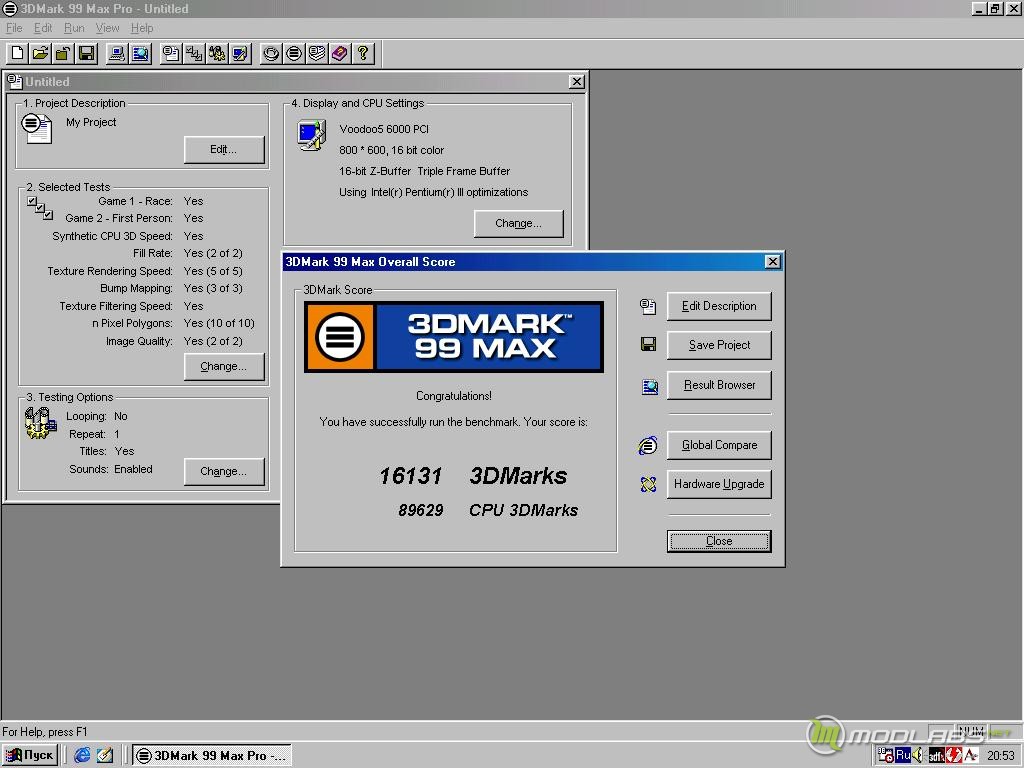Launch Internet Explorer from quick launch
Screen dimensions: 1024x768
coord(82,756)
